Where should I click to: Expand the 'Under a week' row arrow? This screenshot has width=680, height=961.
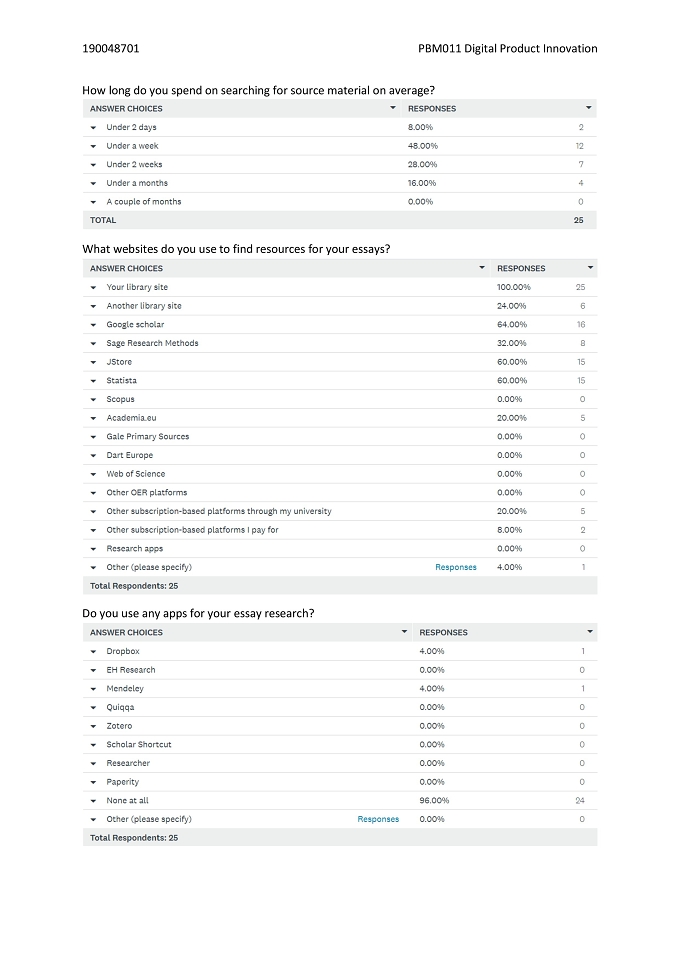click(x=93, y=146)
